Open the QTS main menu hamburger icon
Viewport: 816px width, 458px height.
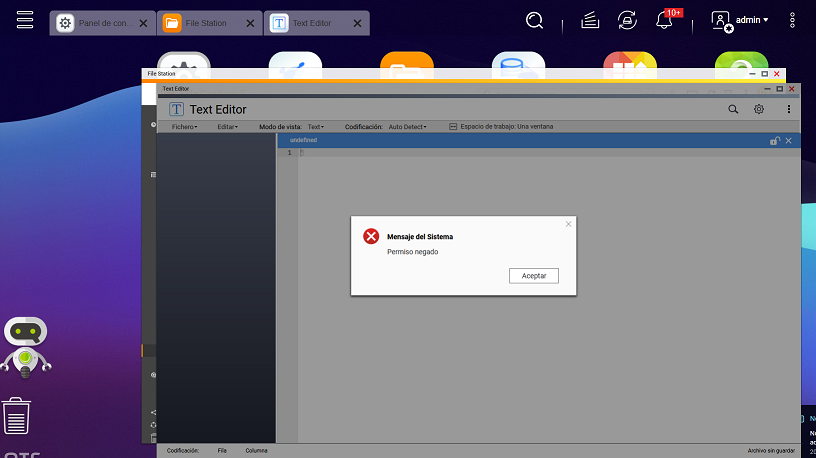(26, 21)
